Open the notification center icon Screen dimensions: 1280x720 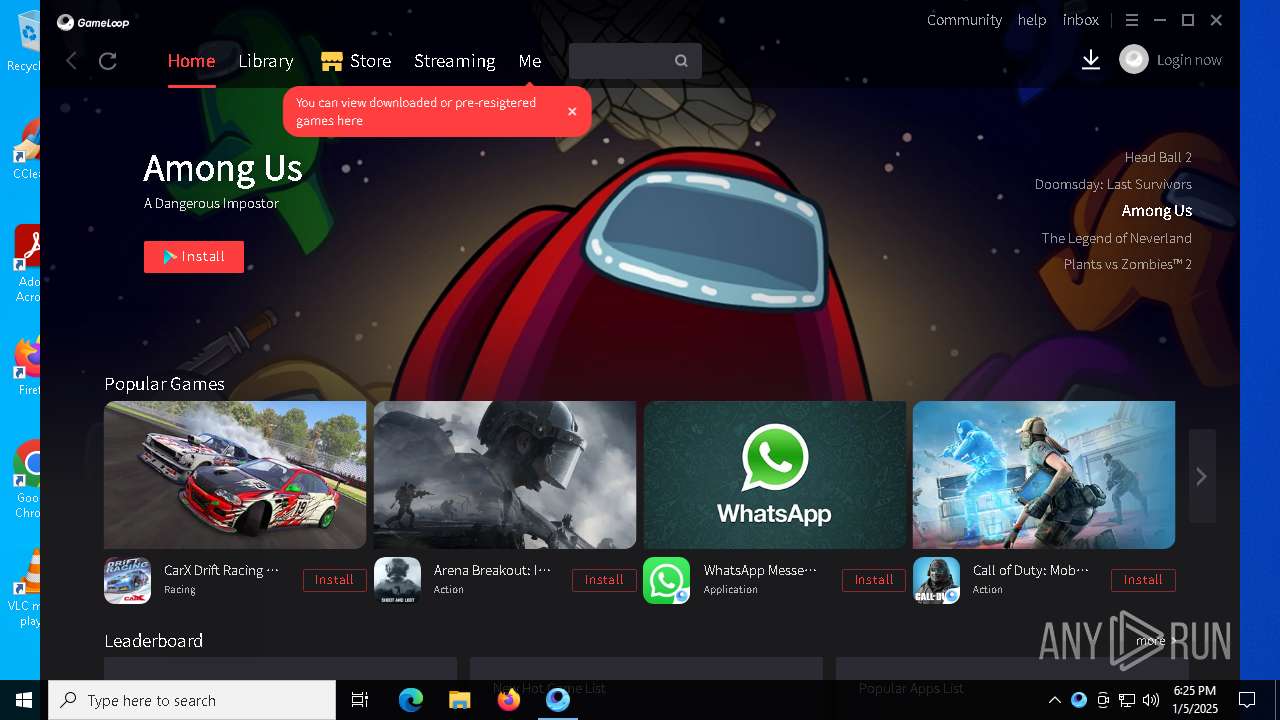pyautogui.click(x=1247, y=700)
